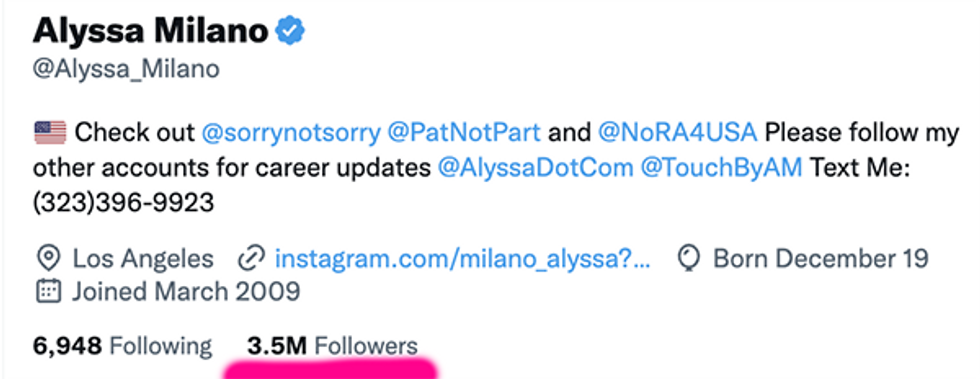Click the chain link icon
The image size is (980, 379).
point(251,258)
